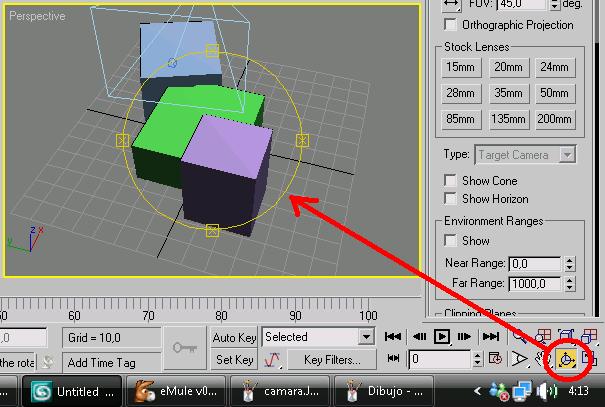
Task: Toggle Maximize Viewport icon
Action: 589,359
